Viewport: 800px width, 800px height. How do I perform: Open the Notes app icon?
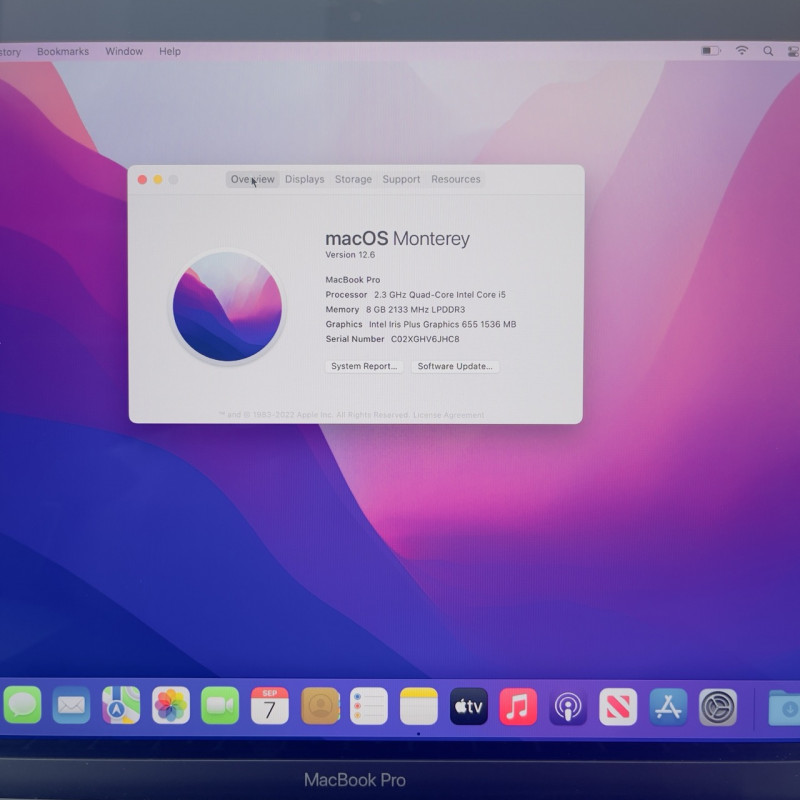419,706
